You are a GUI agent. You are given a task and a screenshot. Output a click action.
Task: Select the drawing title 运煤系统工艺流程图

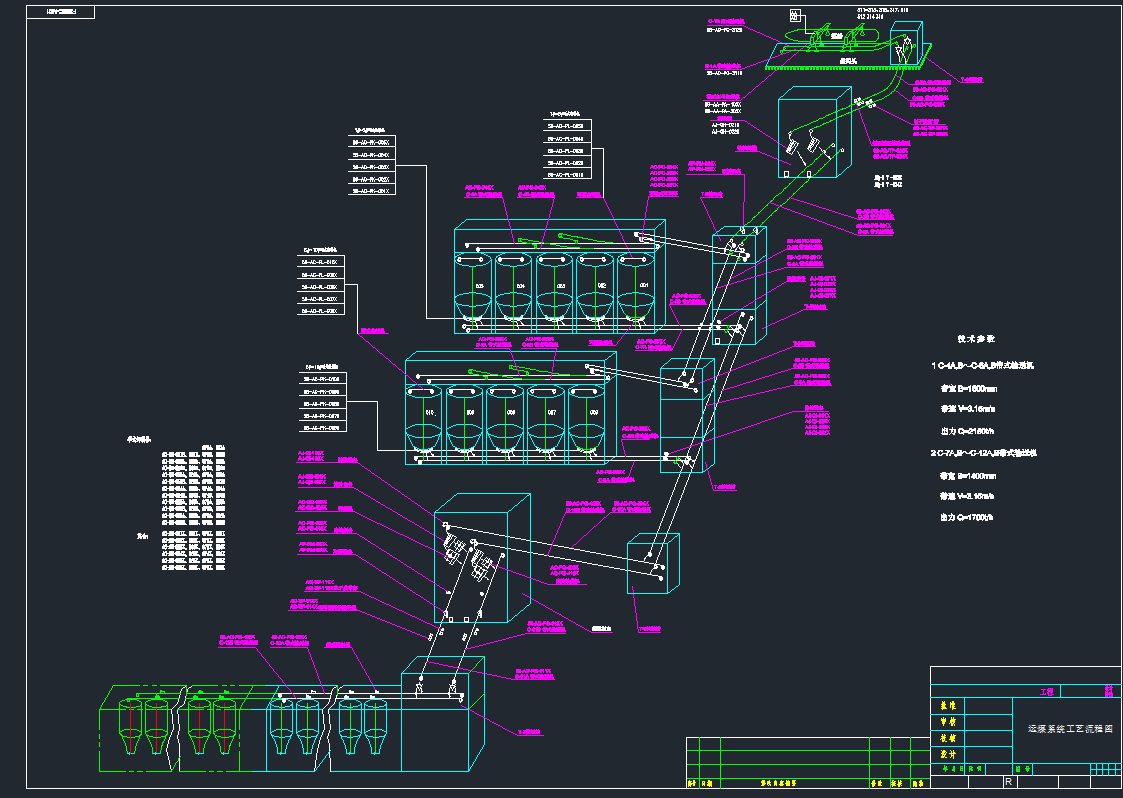[x=1072, y=729]
